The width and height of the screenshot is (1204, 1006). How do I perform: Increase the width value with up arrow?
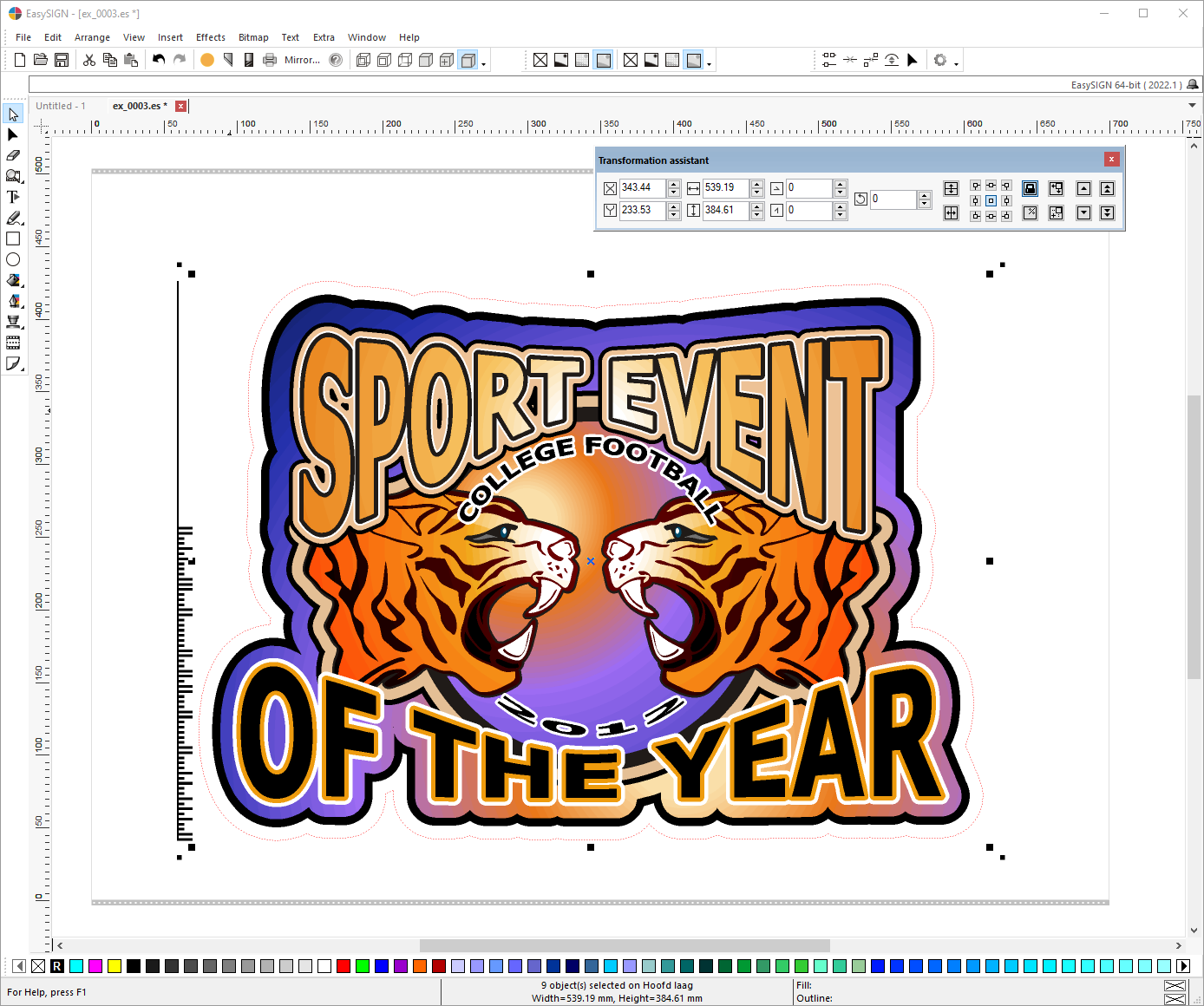(x=757, y=184)
